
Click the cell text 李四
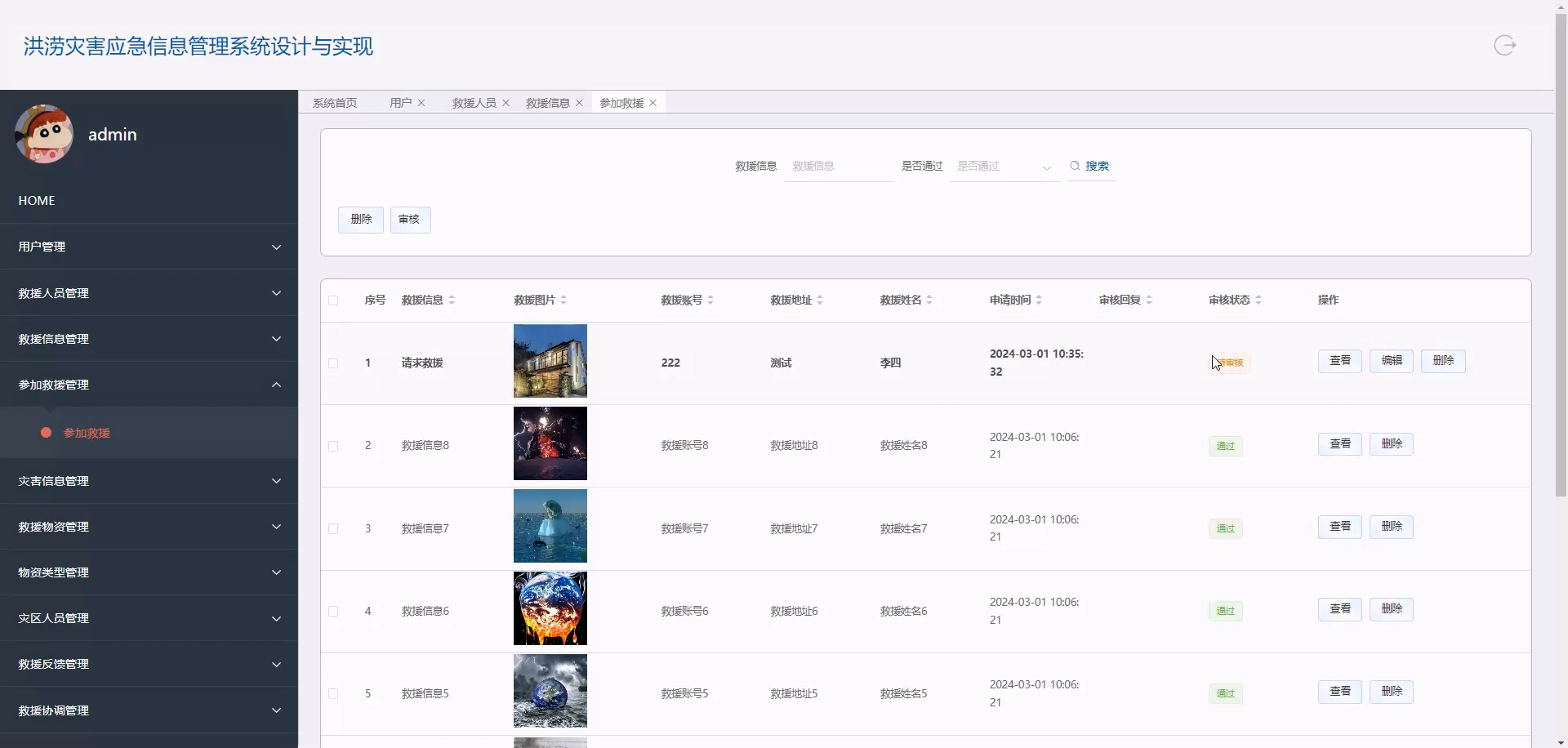[890, 363]
